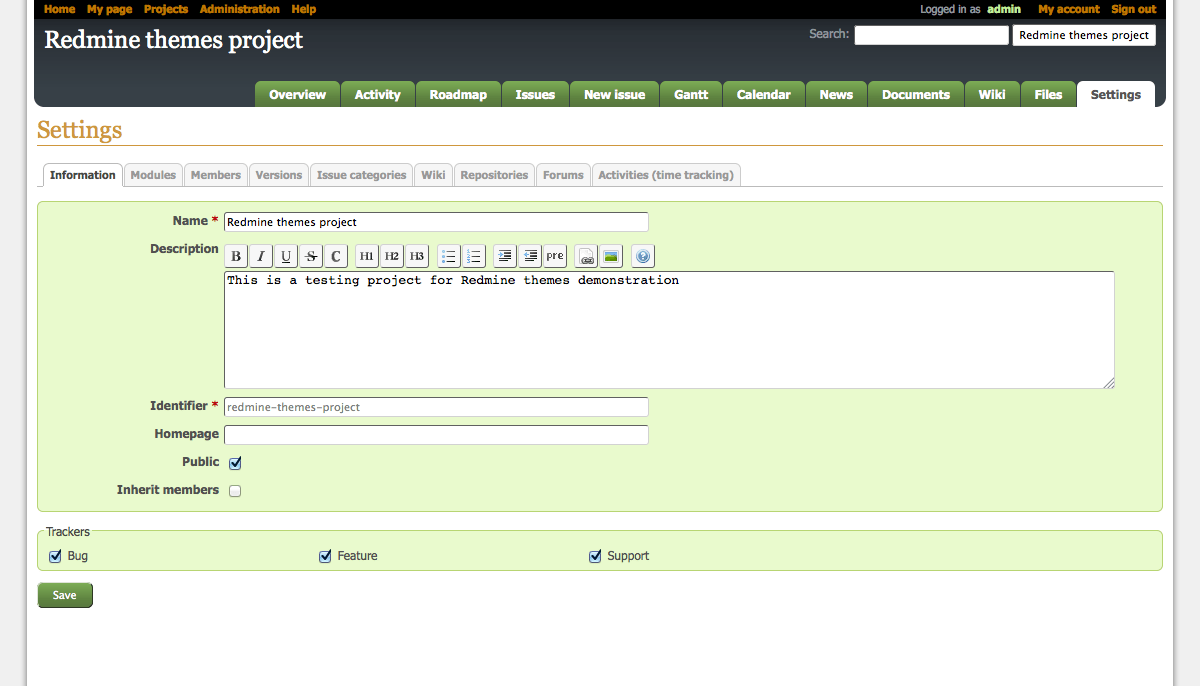Open the Activity main tab

point(378,95)
